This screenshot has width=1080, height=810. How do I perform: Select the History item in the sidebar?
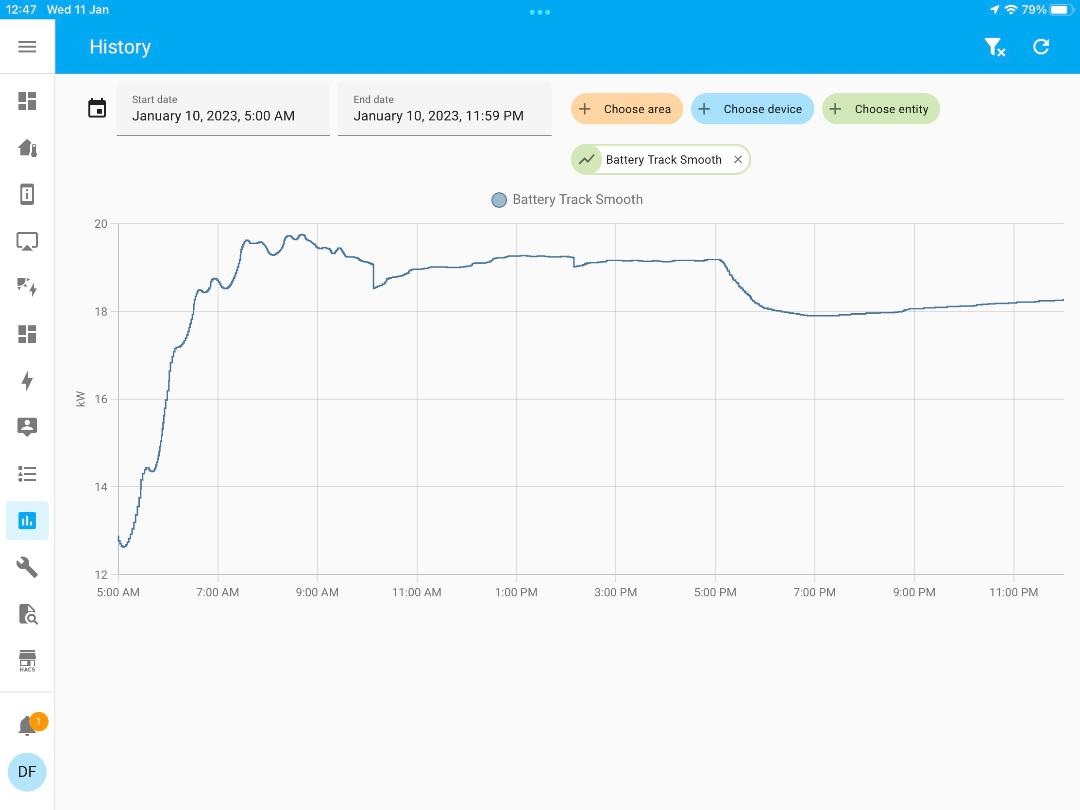[x=27, y=521]
